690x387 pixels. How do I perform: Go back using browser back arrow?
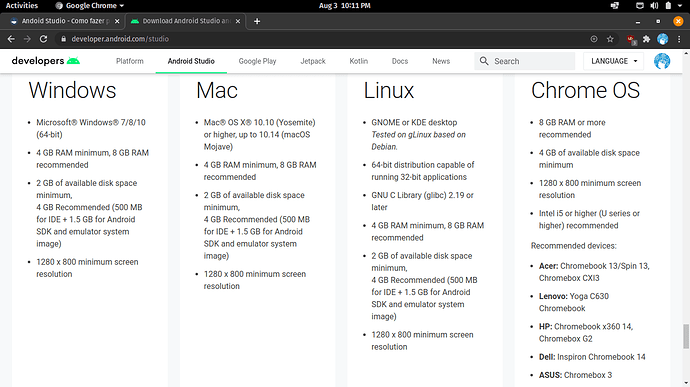11,39
